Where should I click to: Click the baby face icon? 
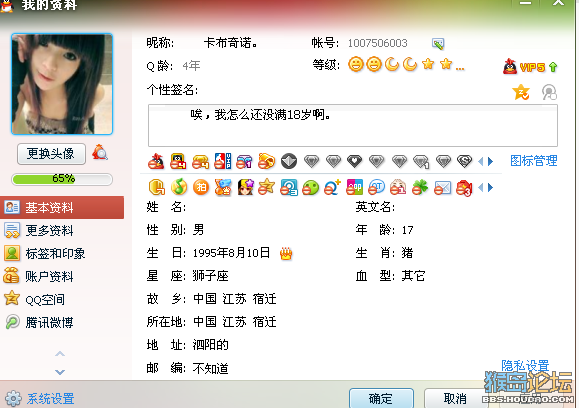click(x=398, y=188)
